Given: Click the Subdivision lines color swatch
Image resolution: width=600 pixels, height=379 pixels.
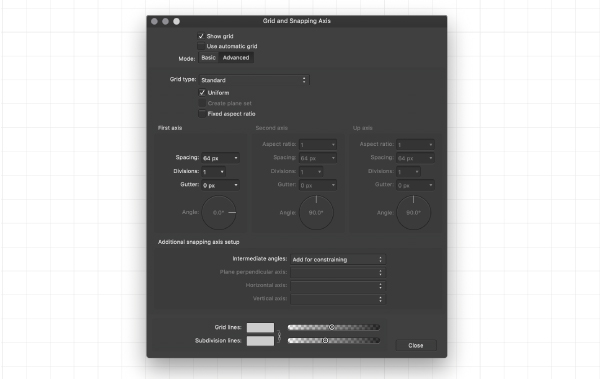Looking at the screenshot, I should (260, 341).
